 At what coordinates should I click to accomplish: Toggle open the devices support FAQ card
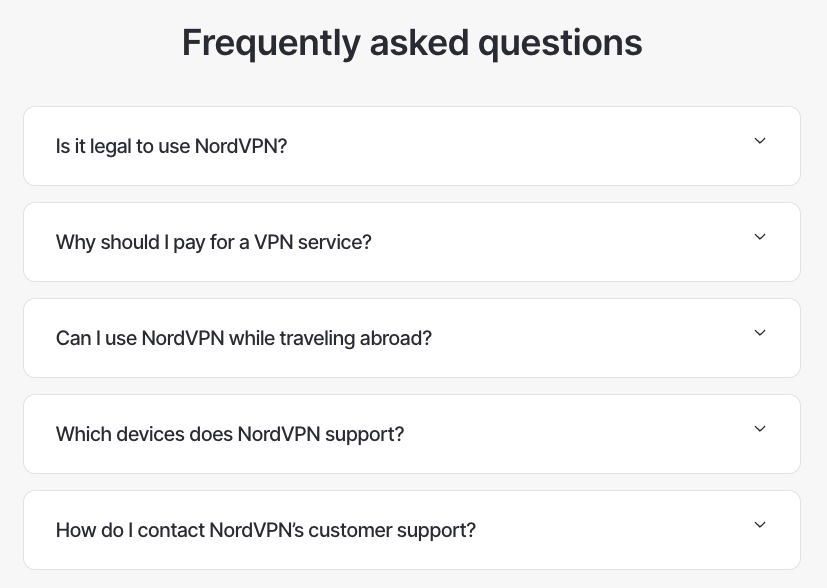412,434
